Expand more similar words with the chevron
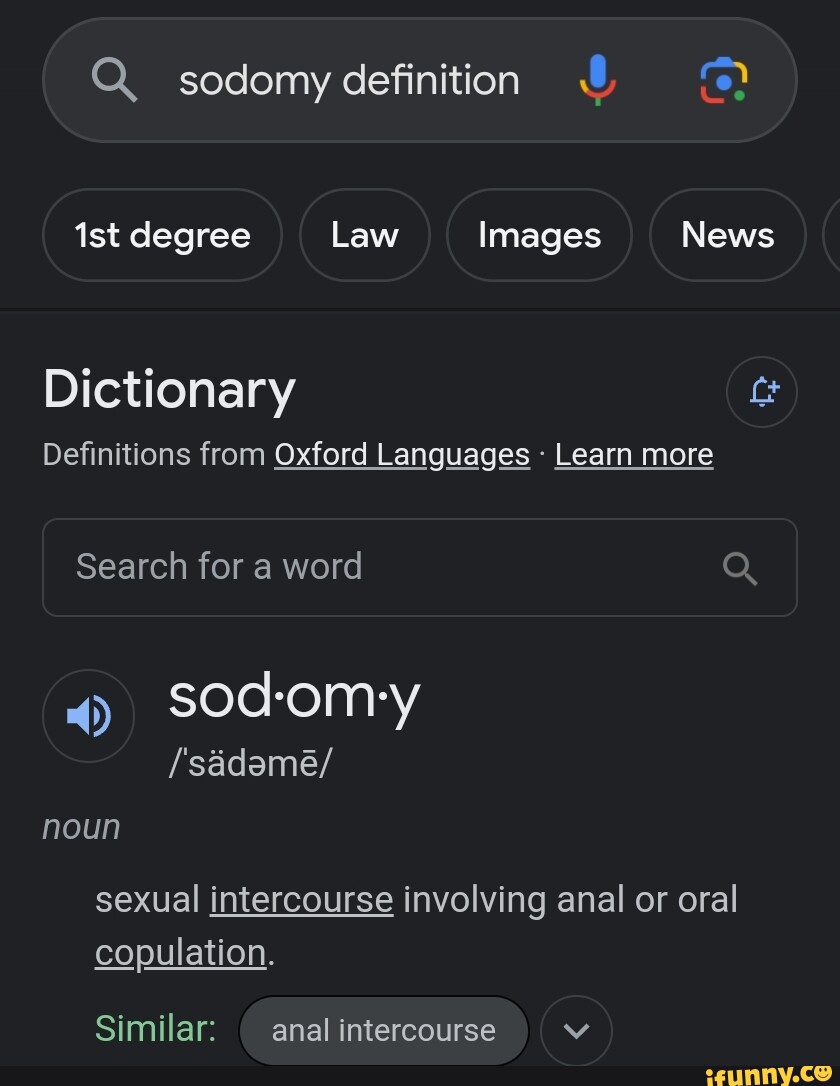This screenshot has width=840, height=1086. [576, 1030]
